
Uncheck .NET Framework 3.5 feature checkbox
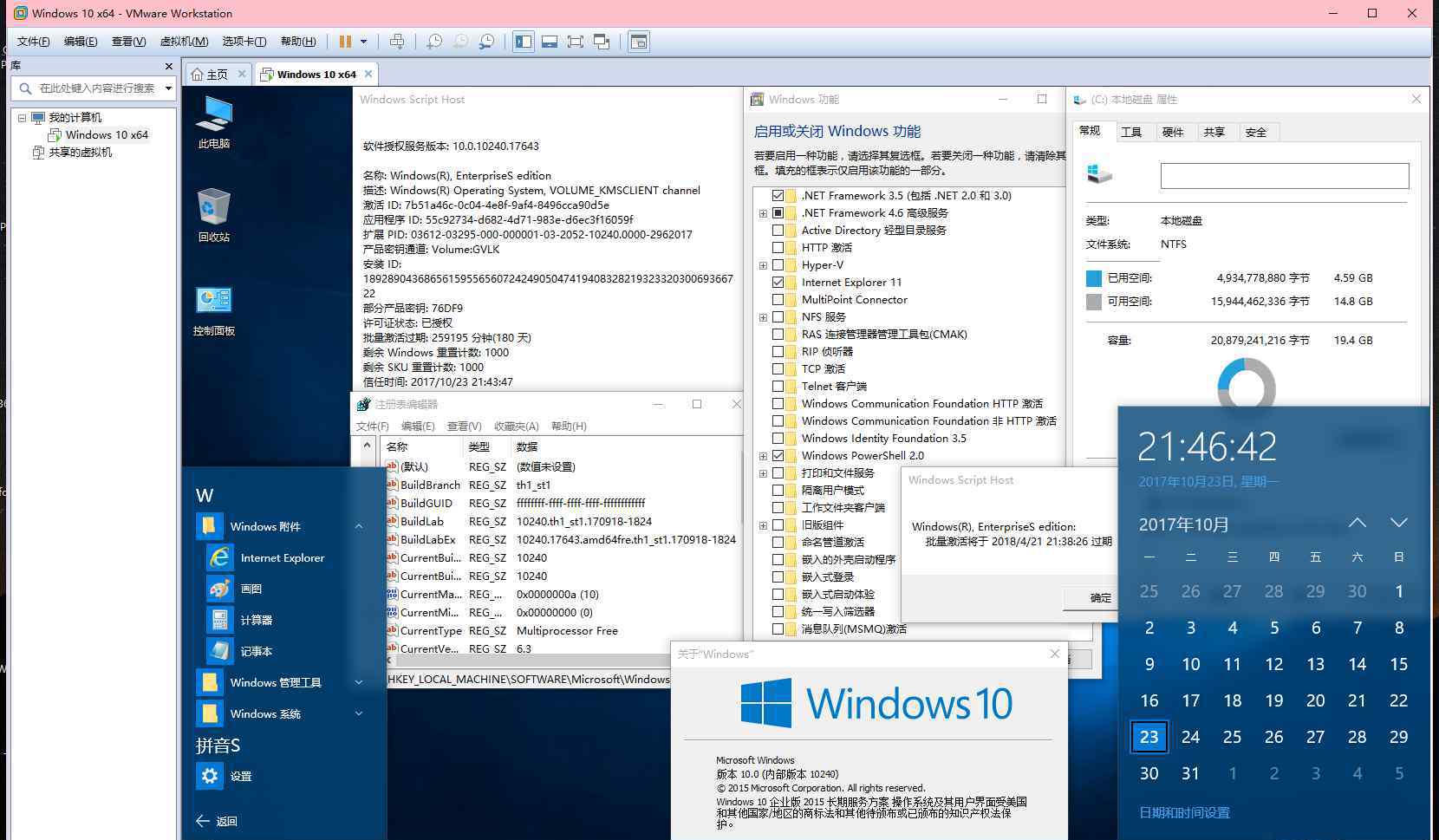click(x=778, y=196)
